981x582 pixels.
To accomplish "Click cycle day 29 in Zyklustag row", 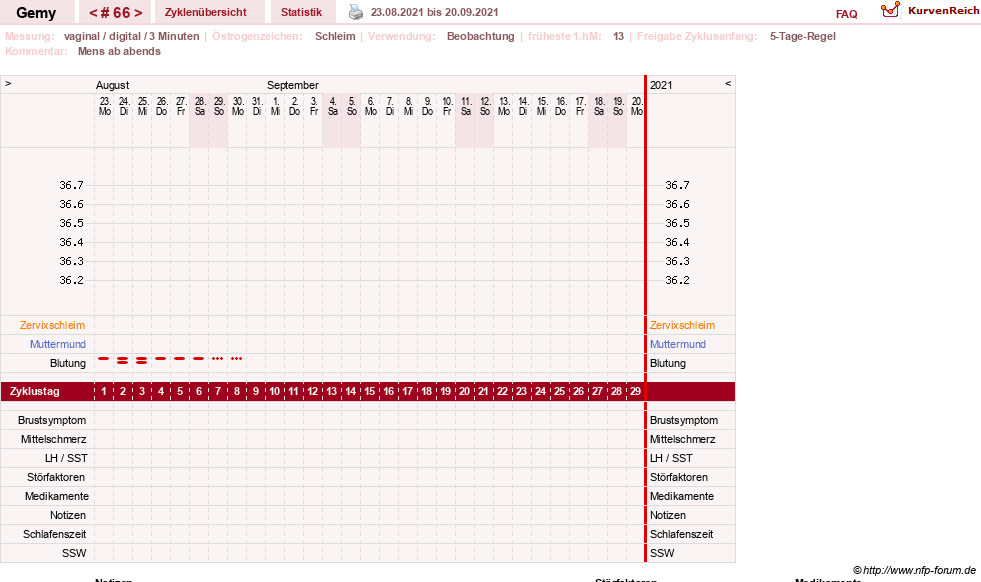I will pyautogui.click(x=635, y=392).
